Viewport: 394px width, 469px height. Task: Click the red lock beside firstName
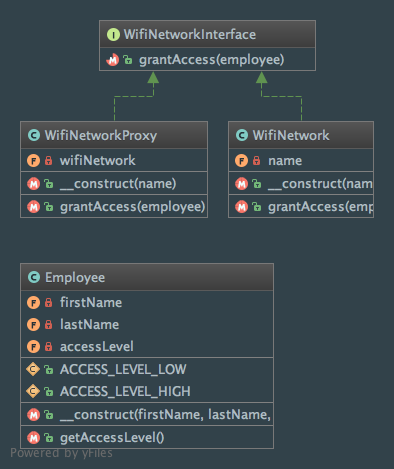[49, 302]
